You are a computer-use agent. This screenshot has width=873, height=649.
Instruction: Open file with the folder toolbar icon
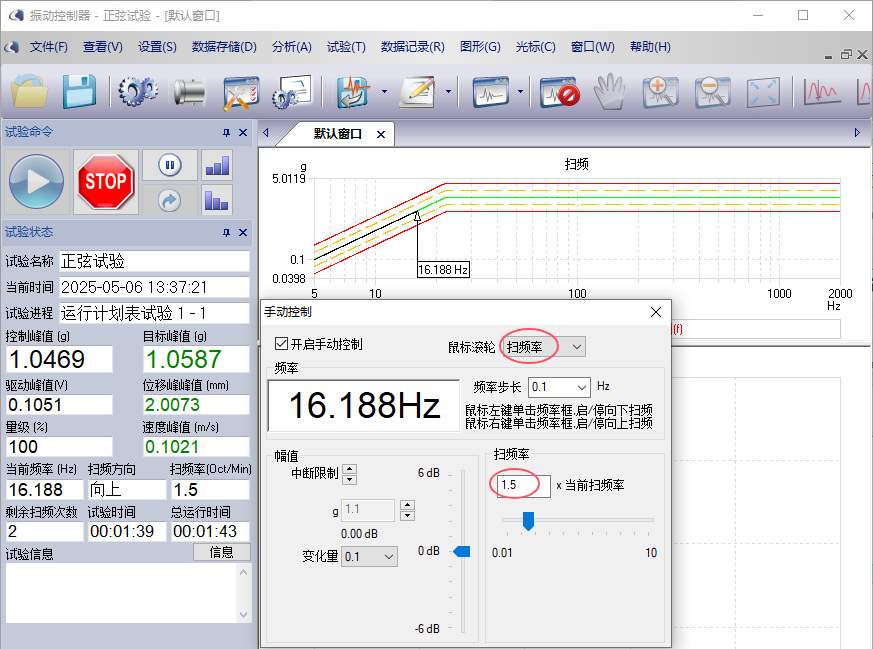click(x=30, y=91)
